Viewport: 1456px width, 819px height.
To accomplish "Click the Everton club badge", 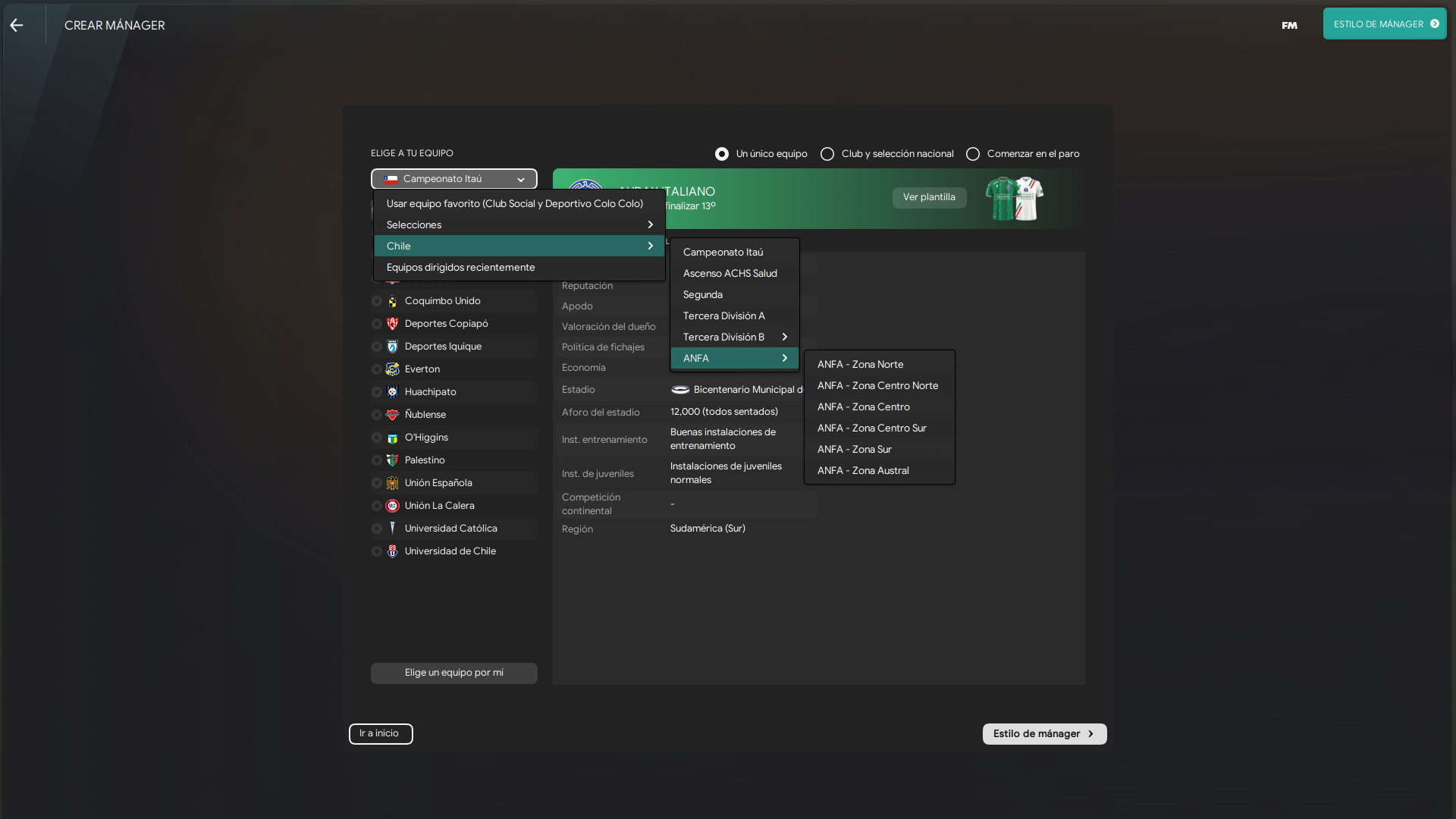I will pos(392,369).
